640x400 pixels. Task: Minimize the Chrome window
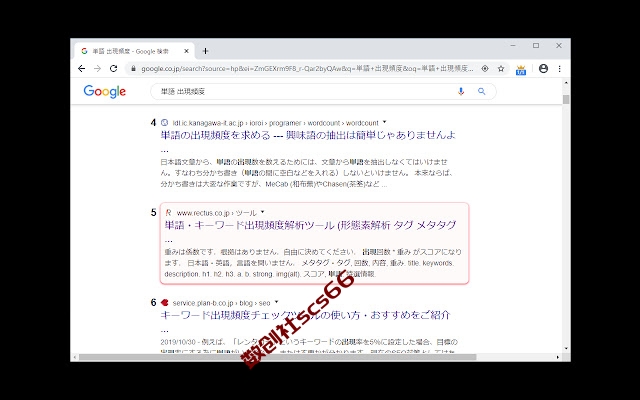(x=513, y=46)
